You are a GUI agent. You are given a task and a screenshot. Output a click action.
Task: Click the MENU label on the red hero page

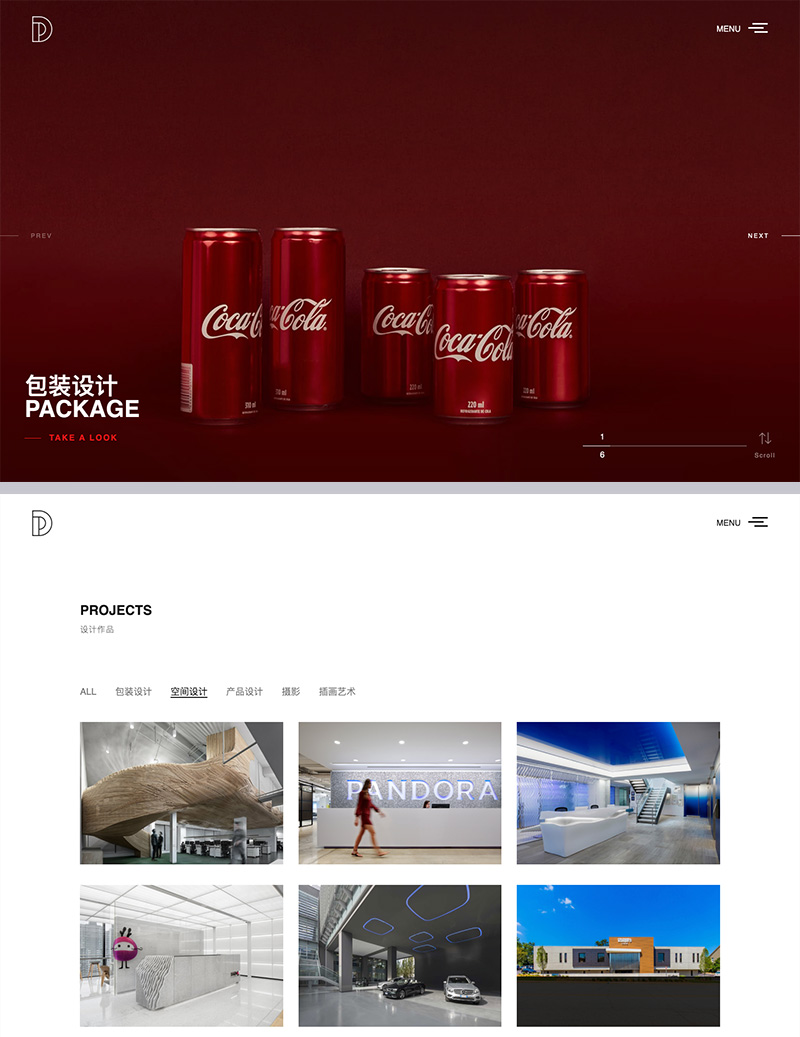pyautogui.click(x=728, y=29)
